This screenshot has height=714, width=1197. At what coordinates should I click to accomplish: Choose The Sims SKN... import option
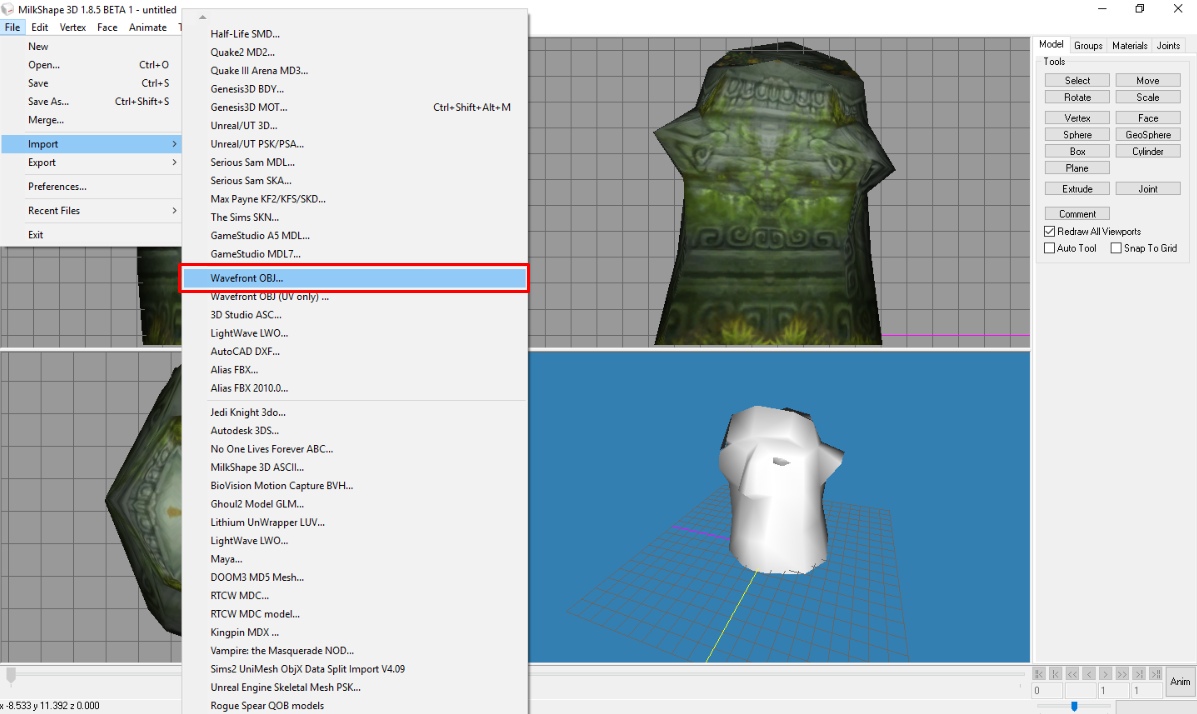coord(355,217)
